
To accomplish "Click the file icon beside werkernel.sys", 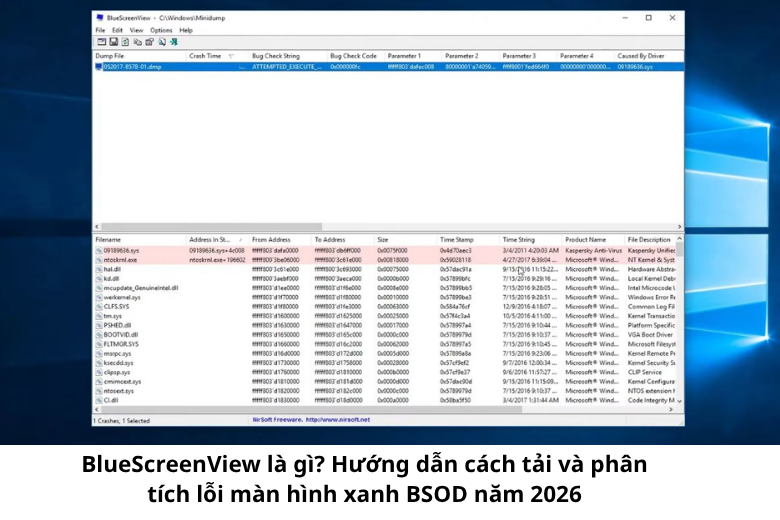I will pos(99,298).
